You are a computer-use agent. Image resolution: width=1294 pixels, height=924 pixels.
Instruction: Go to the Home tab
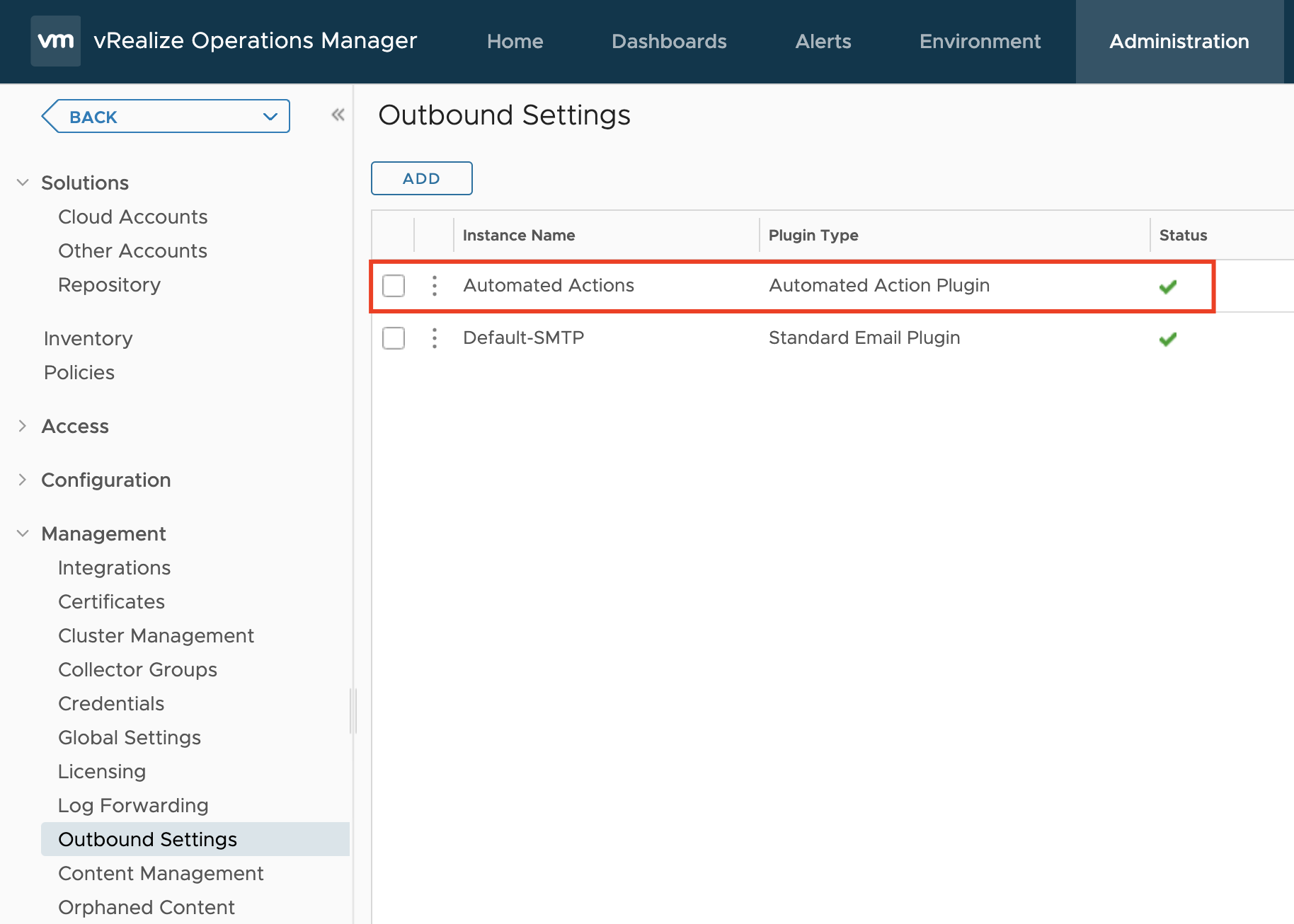[x=515, y=41]
